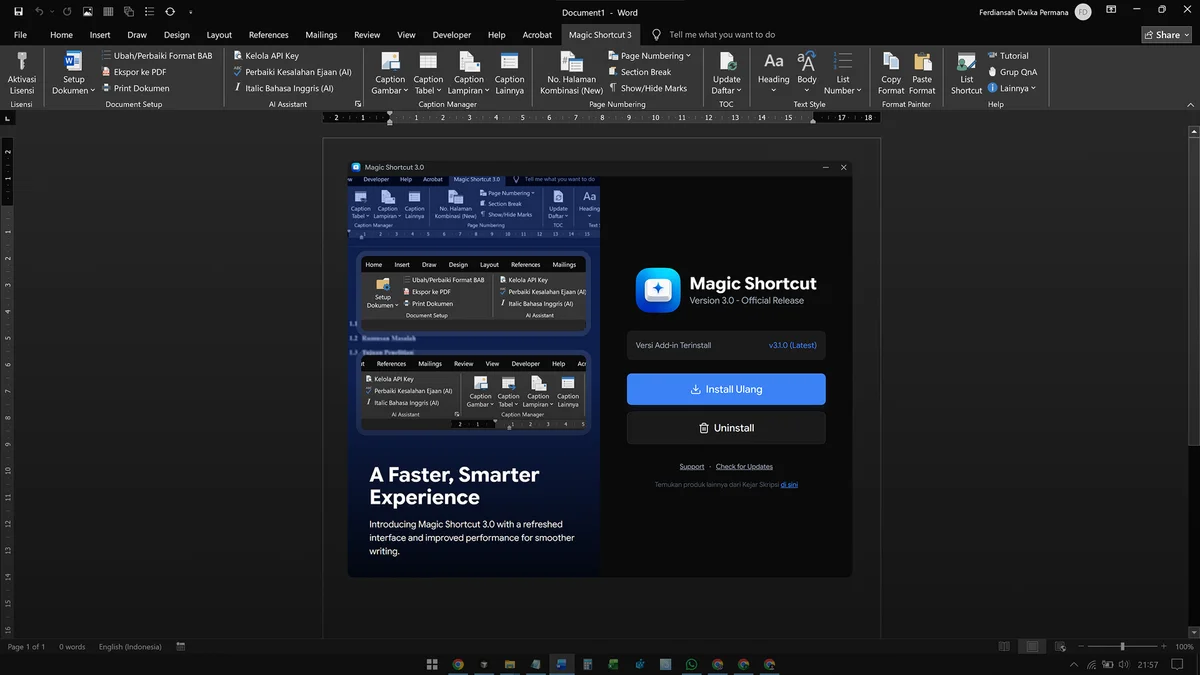Click Italic Bahasa Inggris (AI)

coord(283,88)
